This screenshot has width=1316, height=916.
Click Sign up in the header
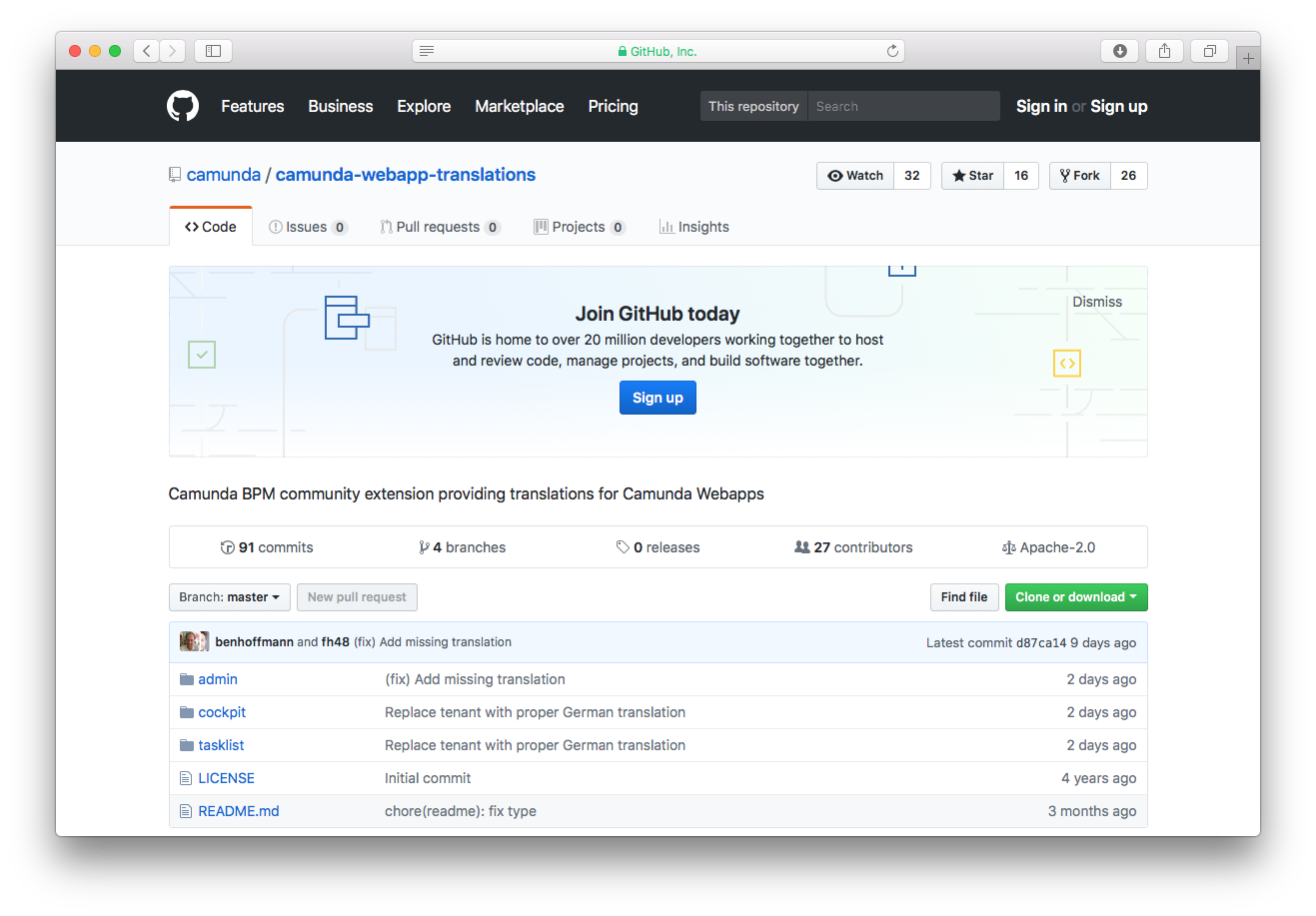coord(1119,106)
